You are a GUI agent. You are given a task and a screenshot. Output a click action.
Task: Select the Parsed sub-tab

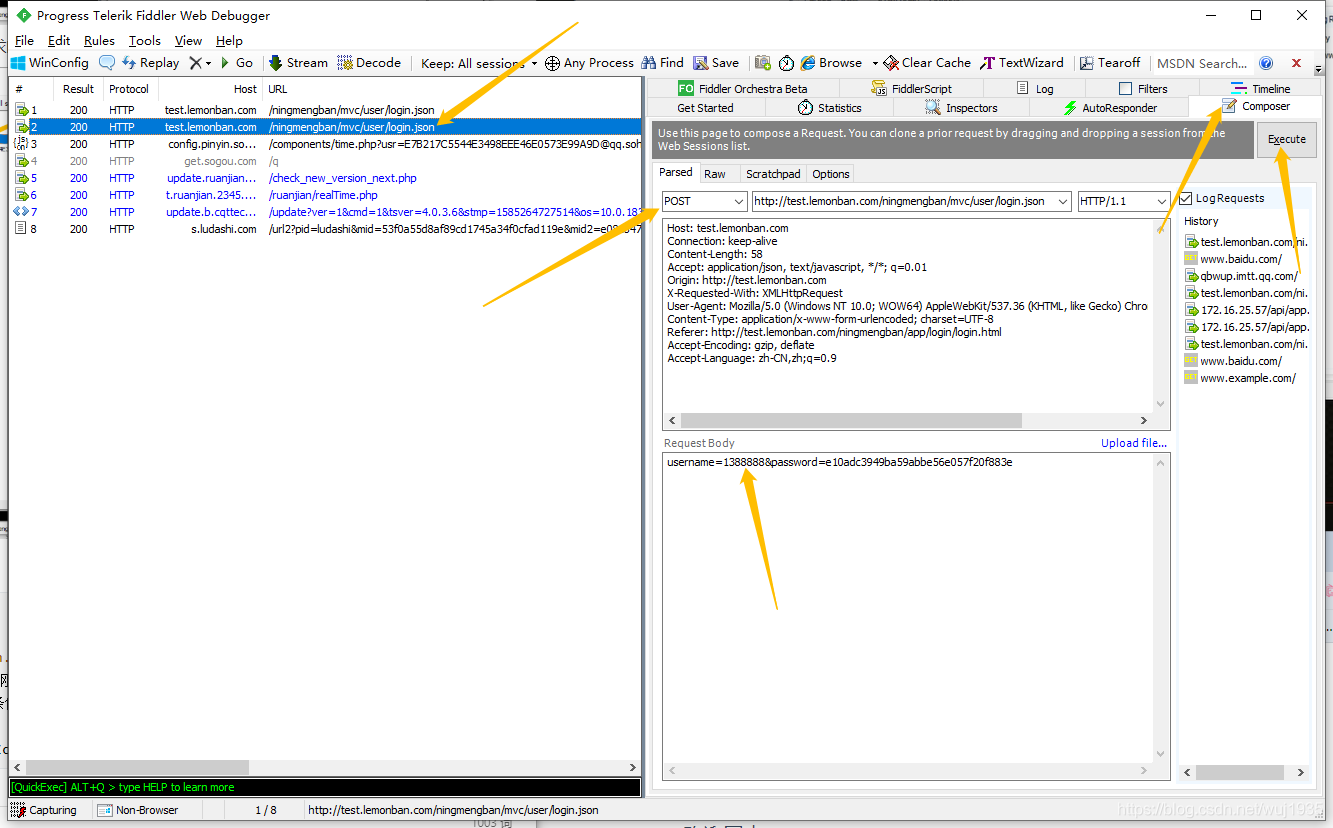point(676,173)
